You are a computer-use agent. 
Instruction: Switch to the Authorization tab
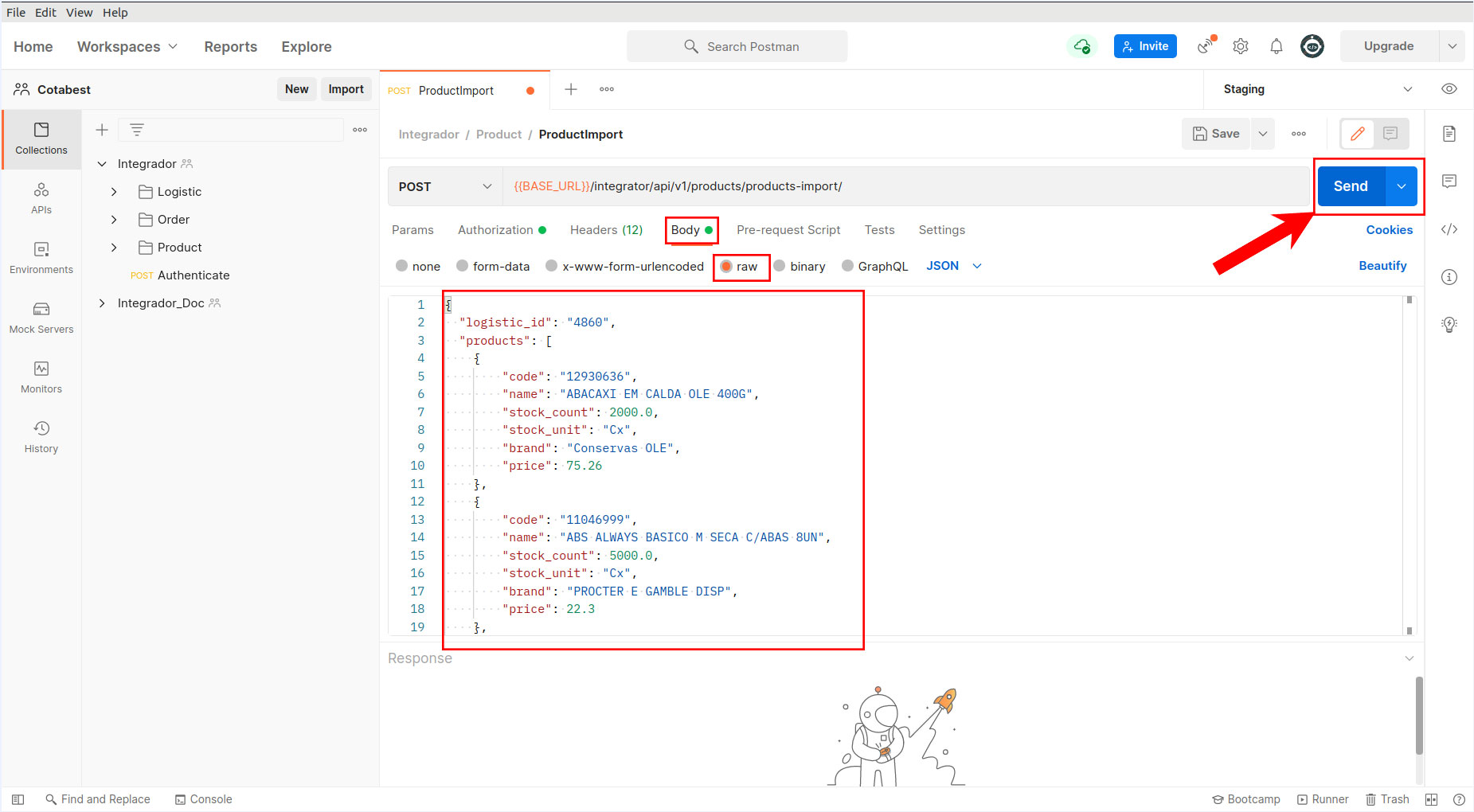[502, 230]
